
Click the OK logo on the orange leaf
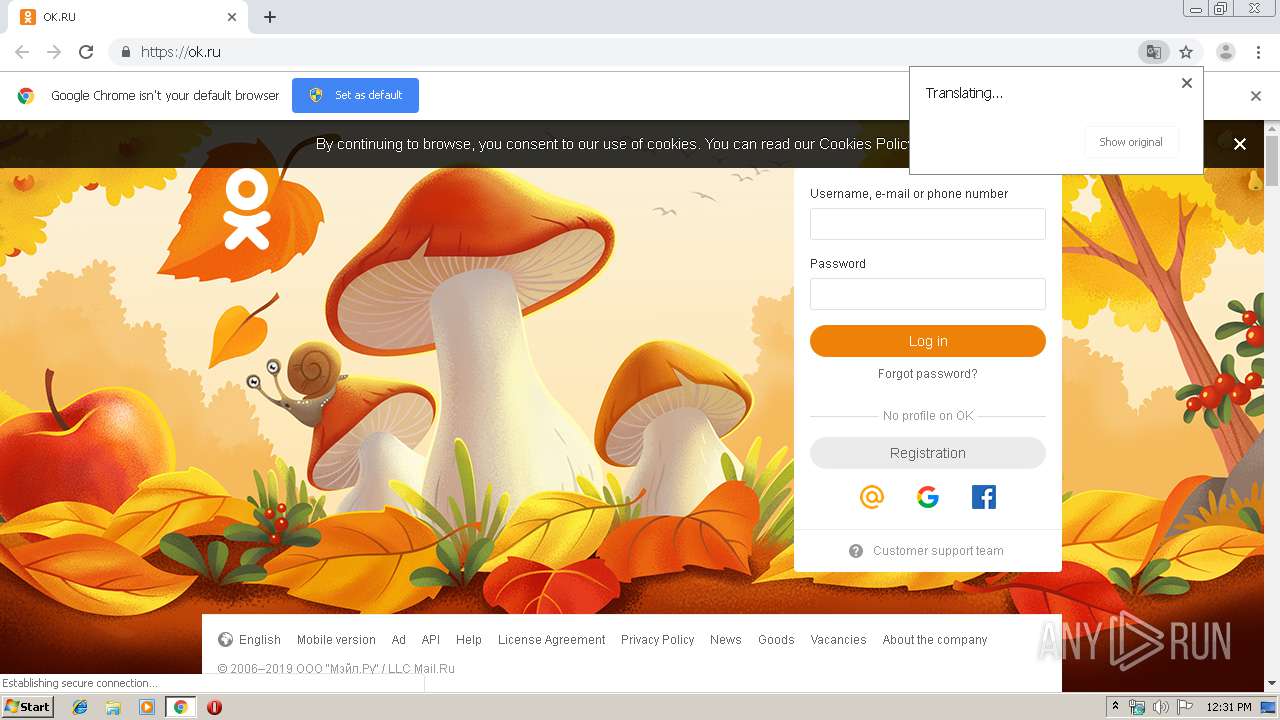point(247,209)
